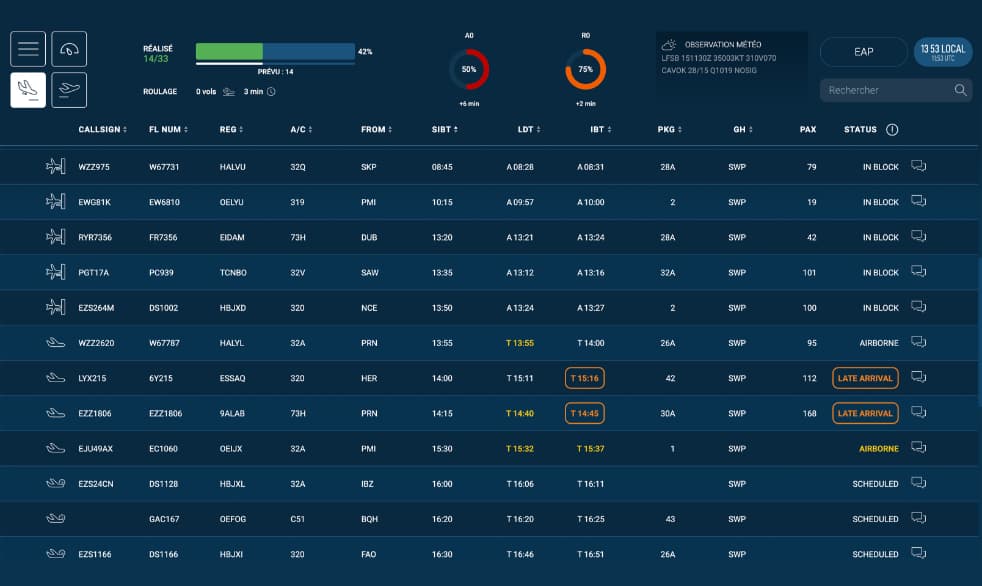
Task: Click the IN BLOCK status for PGT17A
Action: (x=881, y=273)
